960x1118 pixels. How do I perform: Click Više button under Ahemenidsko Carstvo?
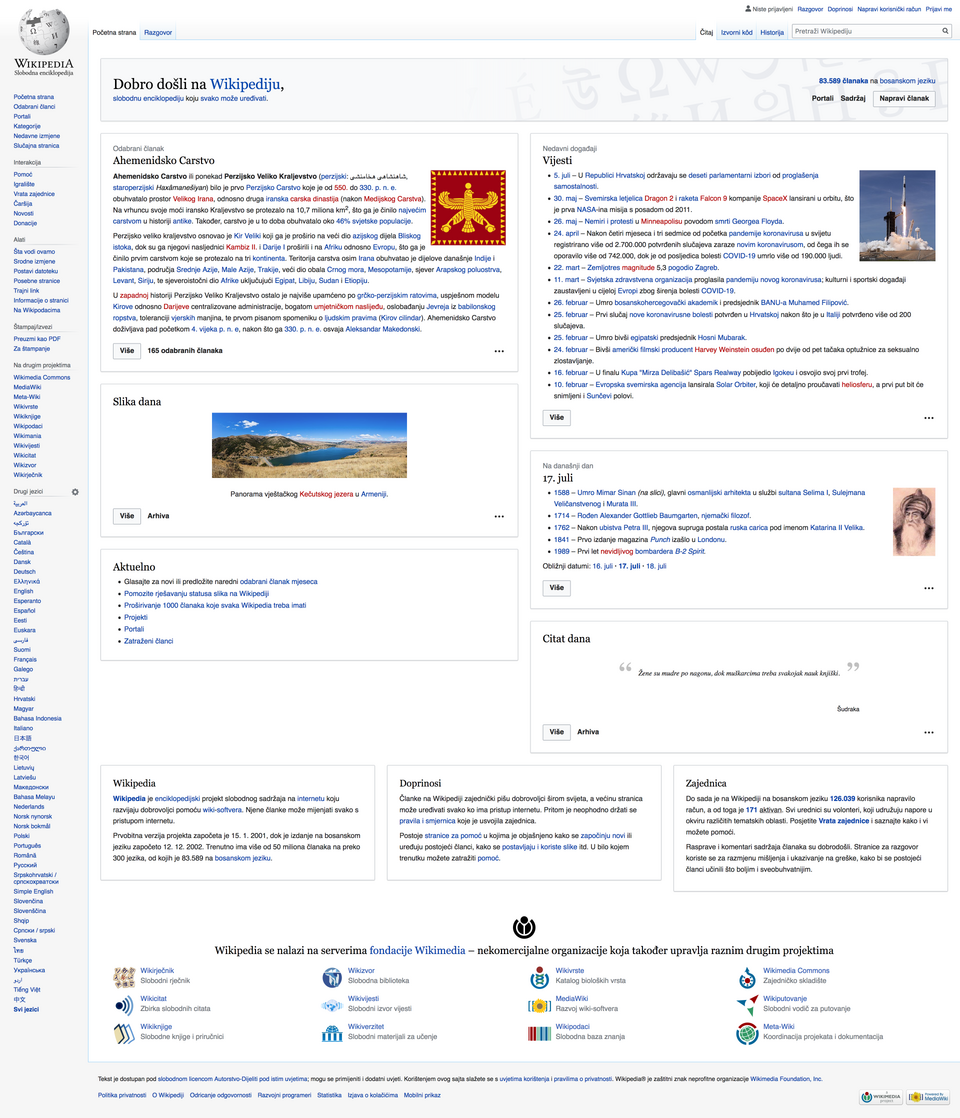[x=127, y=351]
